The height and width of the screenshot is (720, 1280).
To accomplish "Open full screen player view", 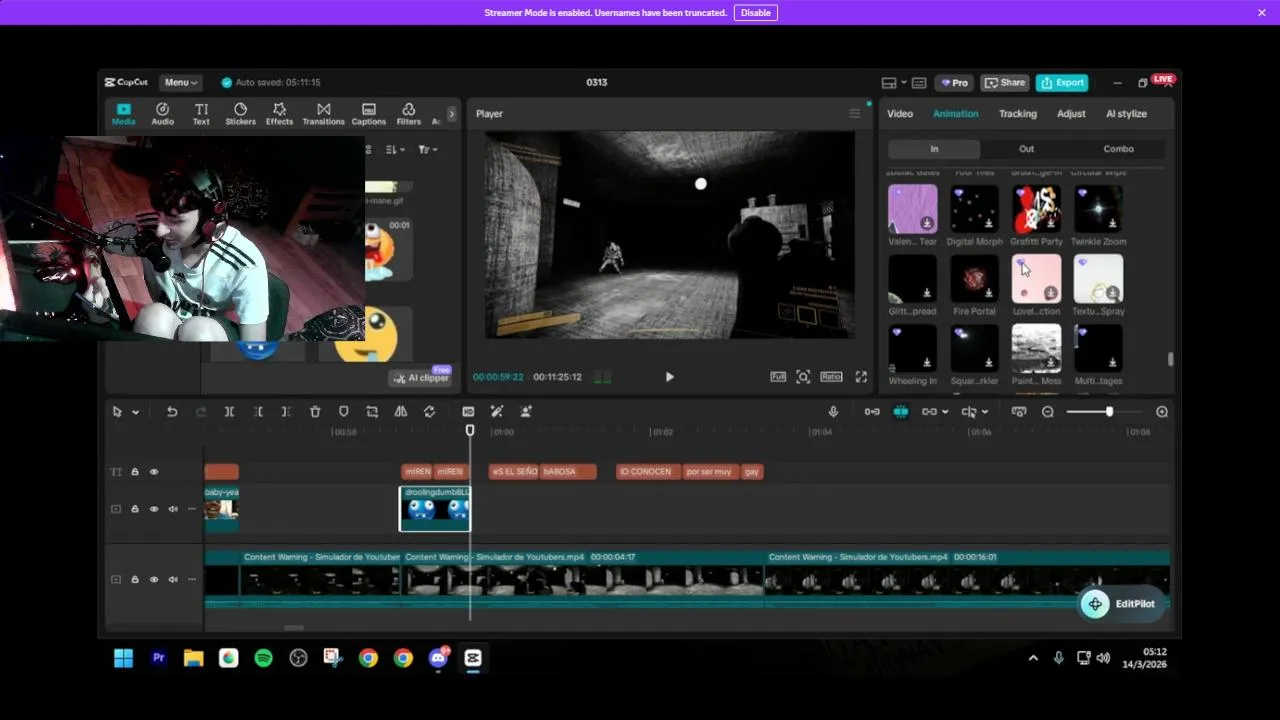I will pyautogui.click(x=861, y=377).
